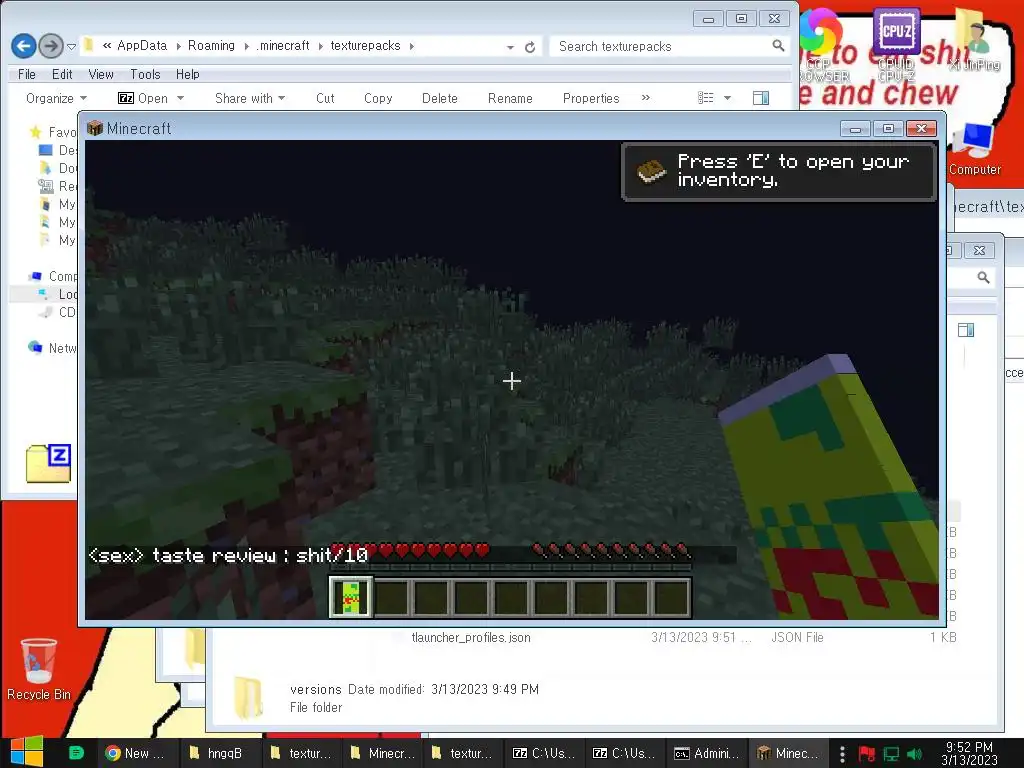1024x768 pixels.
Task: Click the Open toolbar button with 7z icon
Action: (142, 99)
